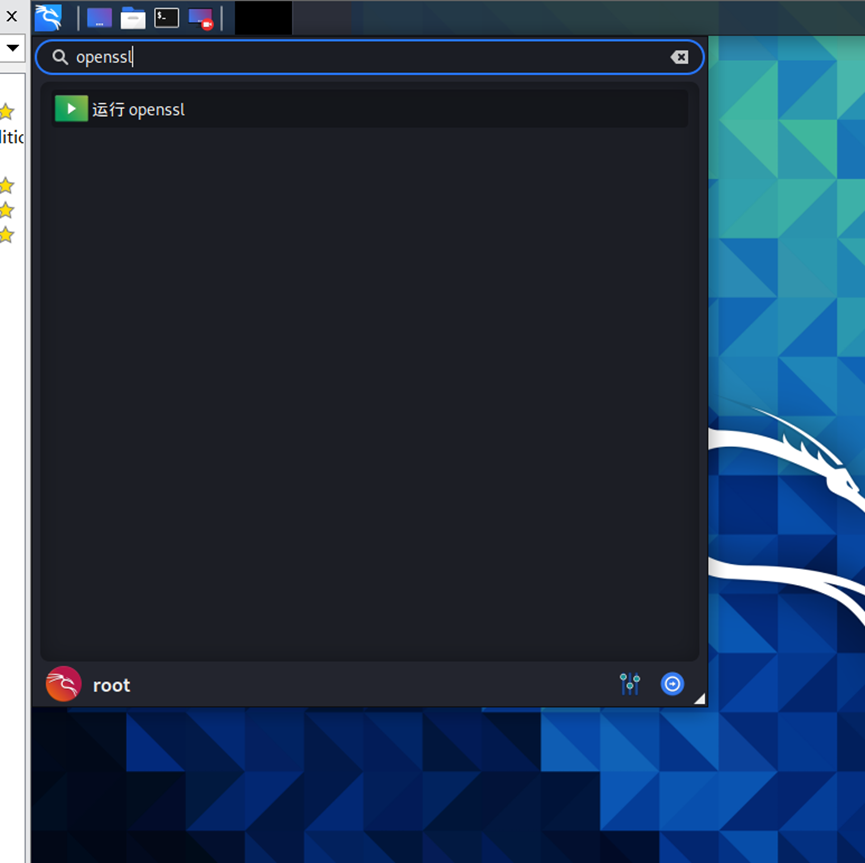Click the topmost yellow star in left window
865x863 pixels.
7,111
